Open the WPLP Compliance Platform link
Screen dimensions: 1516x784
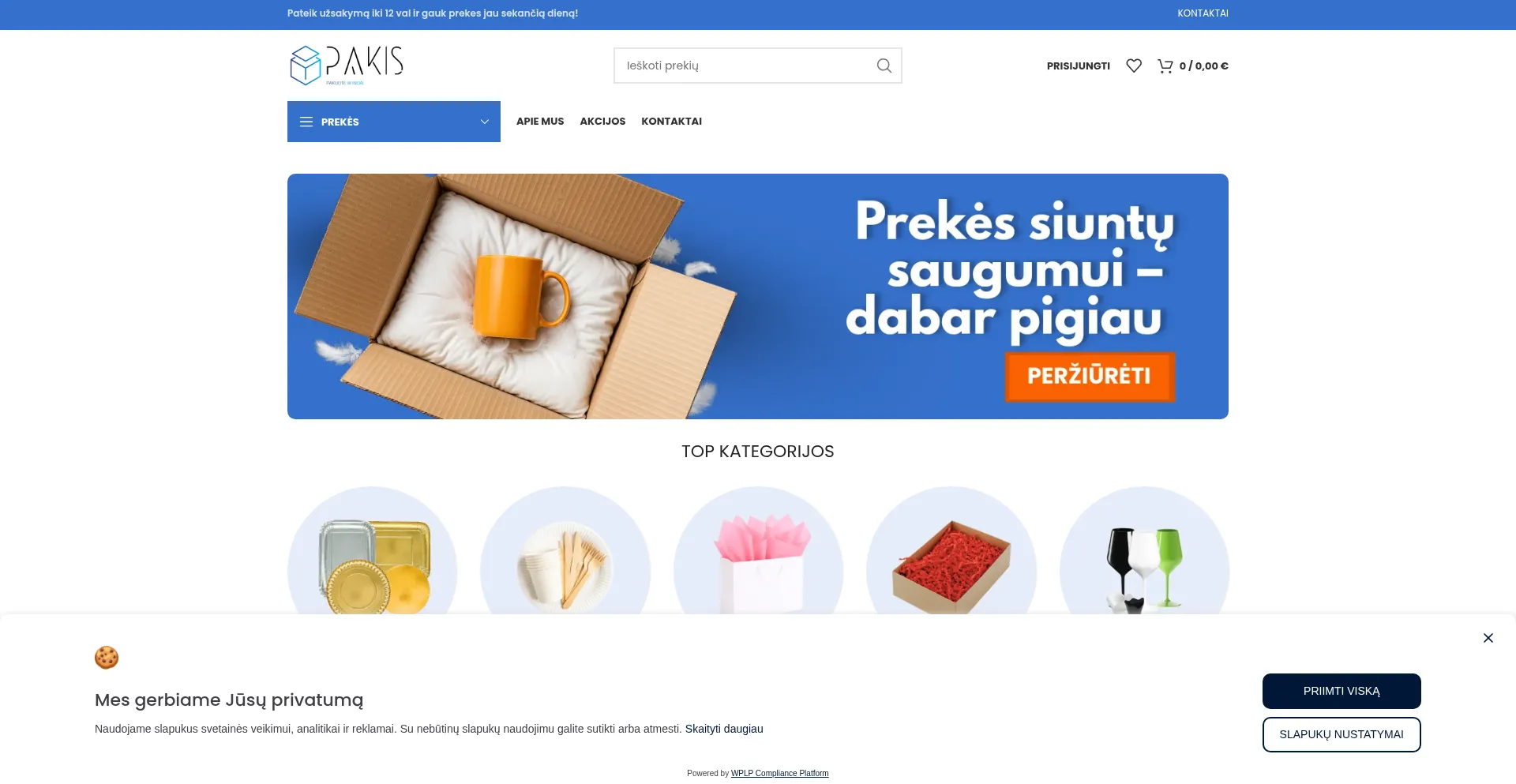tap(779, 773)
